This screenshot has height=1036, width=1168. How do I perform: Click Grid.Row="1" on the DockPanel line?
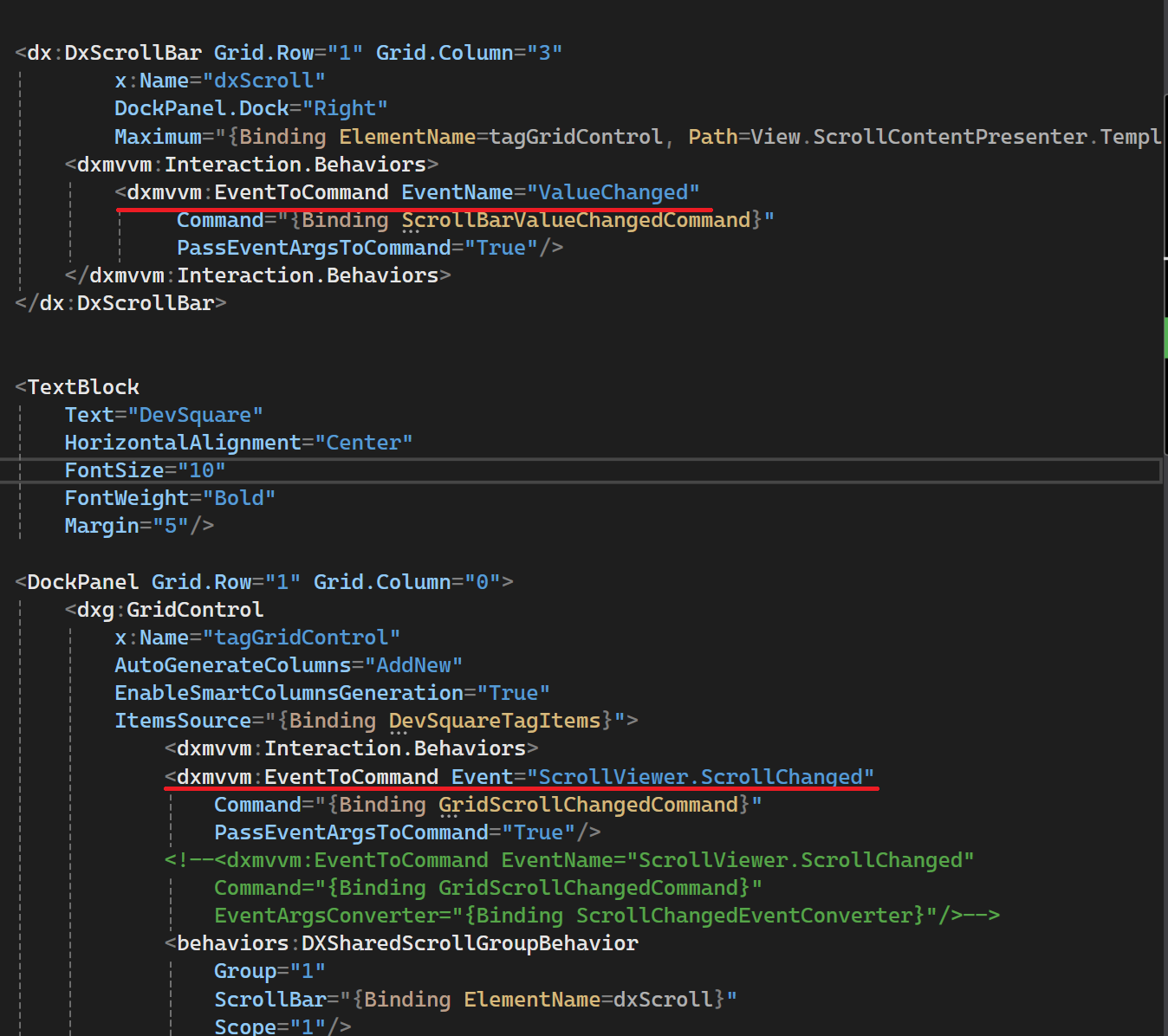tap(226, 582)
